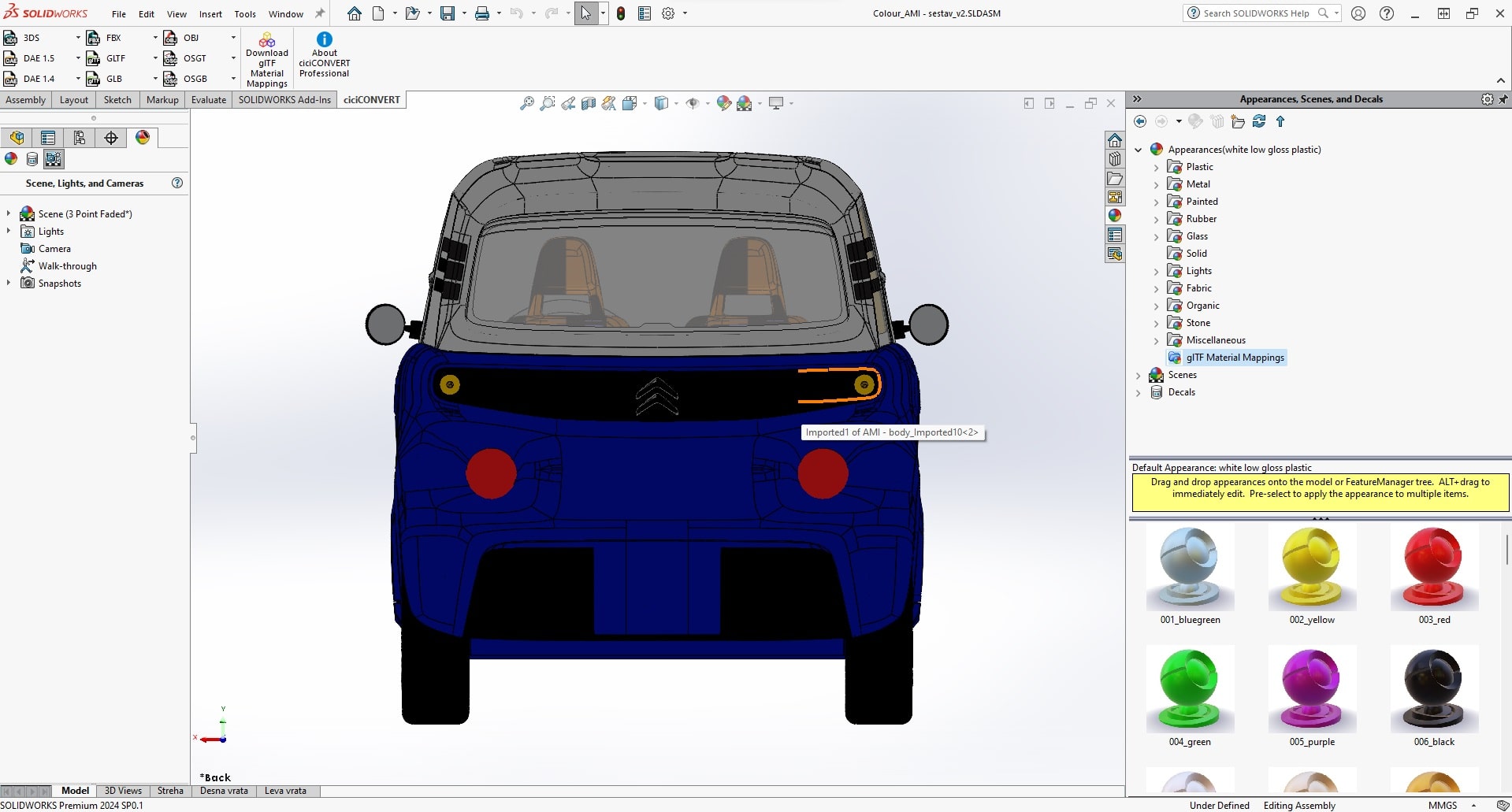Switch to the SOLIDWORKS Add-Ins tab

[284, 100]
